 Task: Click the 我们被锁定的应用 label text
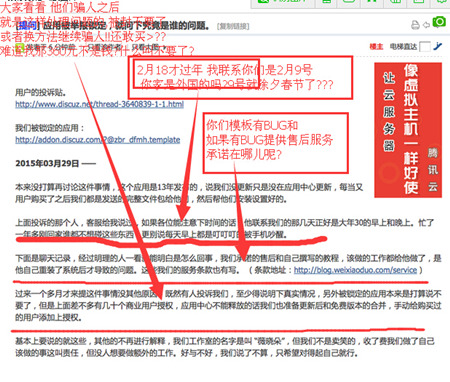click(x=50, y=128)
